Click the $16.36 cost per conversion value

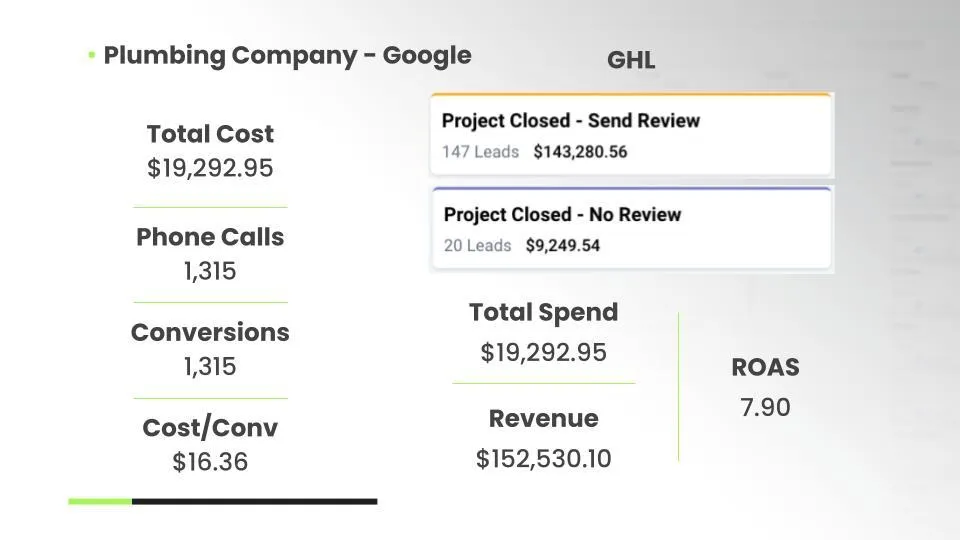click(210, 462)
